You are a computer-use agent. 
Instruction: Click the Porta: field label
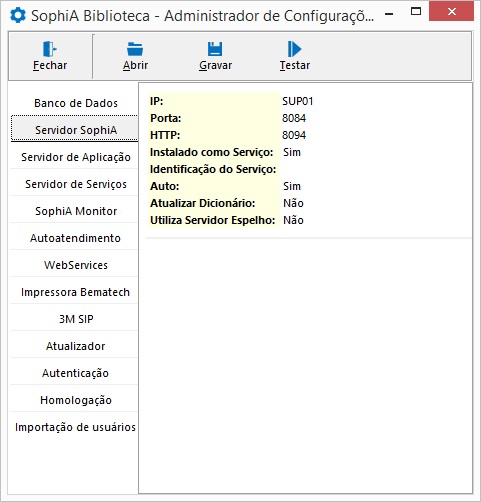point(166,118)
